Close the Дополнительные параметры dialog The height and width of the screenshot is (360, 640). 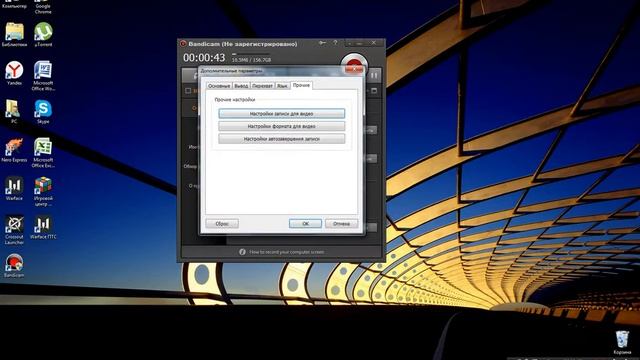coord(353,70)
